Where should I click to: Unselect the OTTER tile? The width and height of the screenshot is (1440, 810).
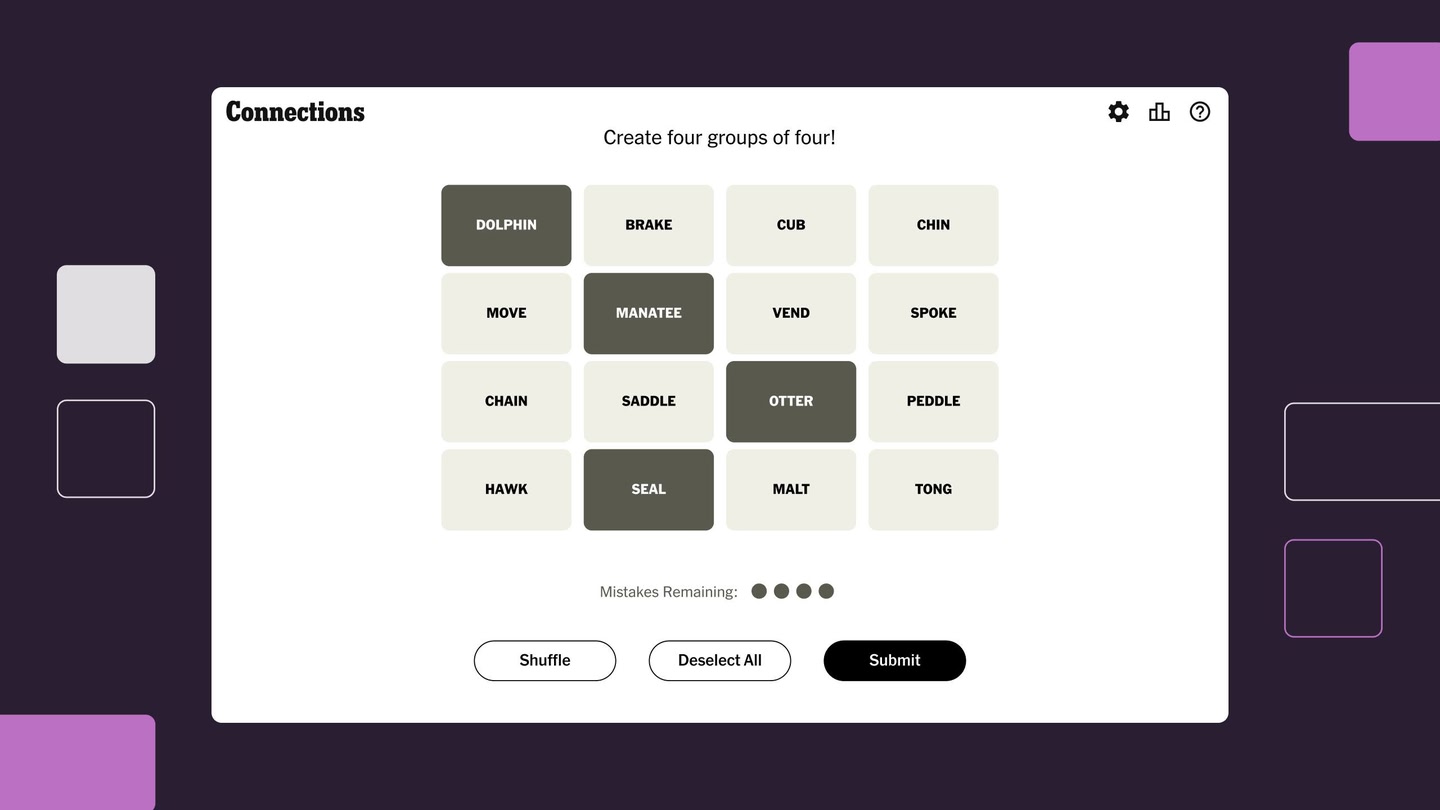click(x=790, y=401)
